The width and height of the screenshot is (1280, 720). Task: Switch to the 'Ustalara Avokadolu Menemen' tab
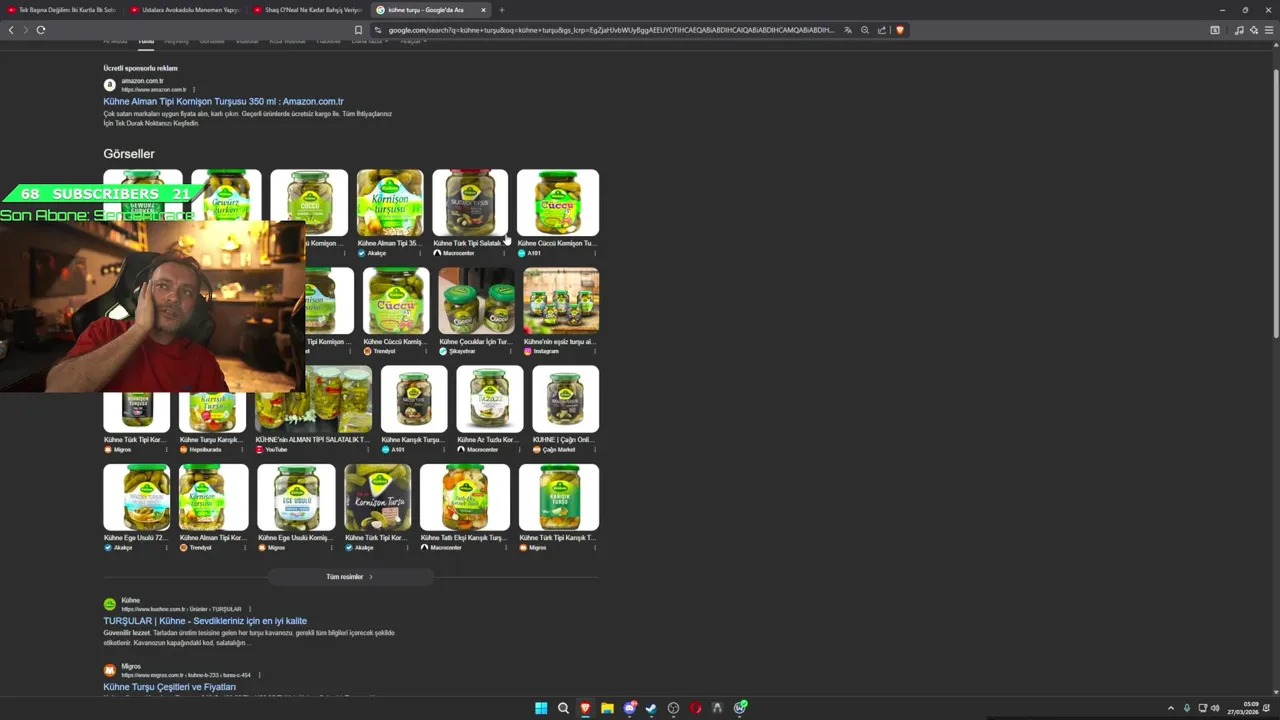click(x=185, y=10)
